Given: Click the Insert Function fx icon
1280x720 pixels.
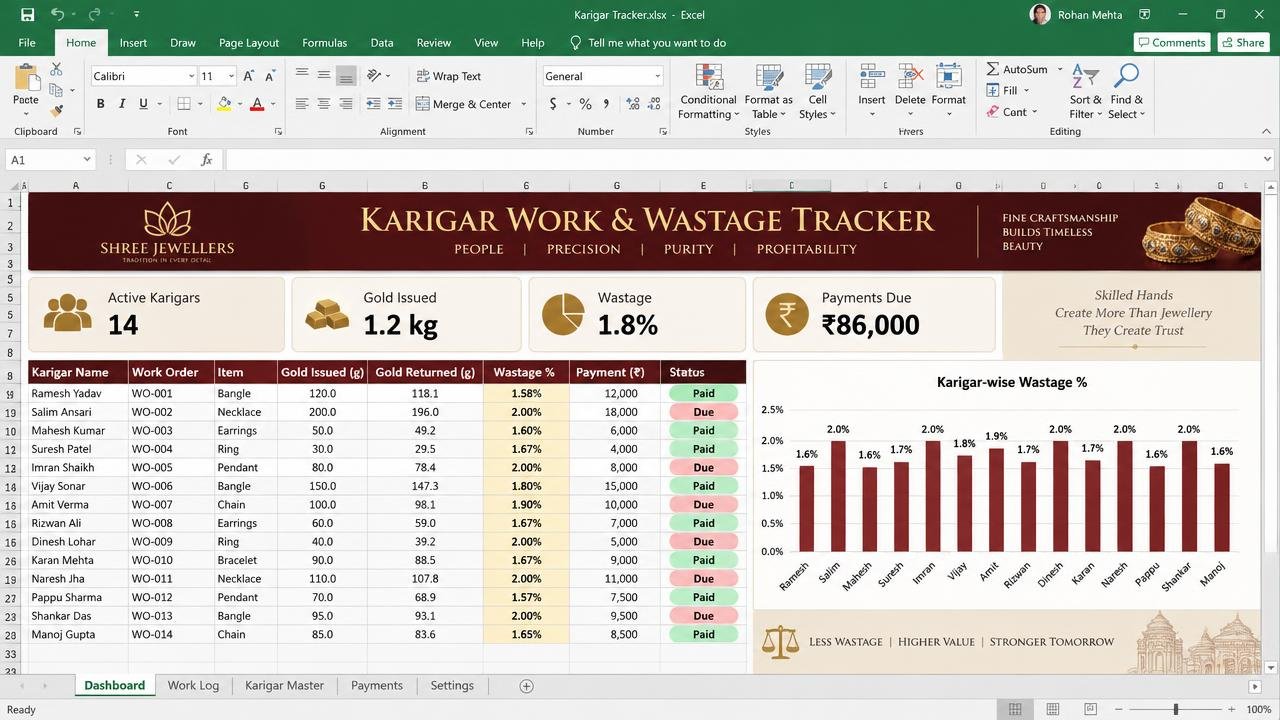Looking at the screenshot, I should (x=206, y=160).
